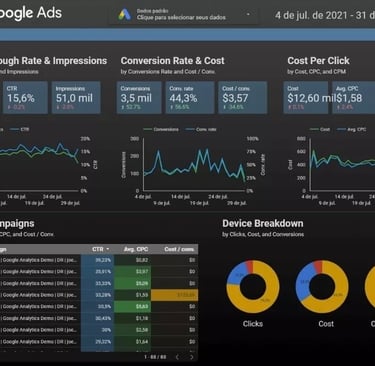
Task: Click the $1,64 Avg. CPC cell
Action: click(x=133, y=342)
